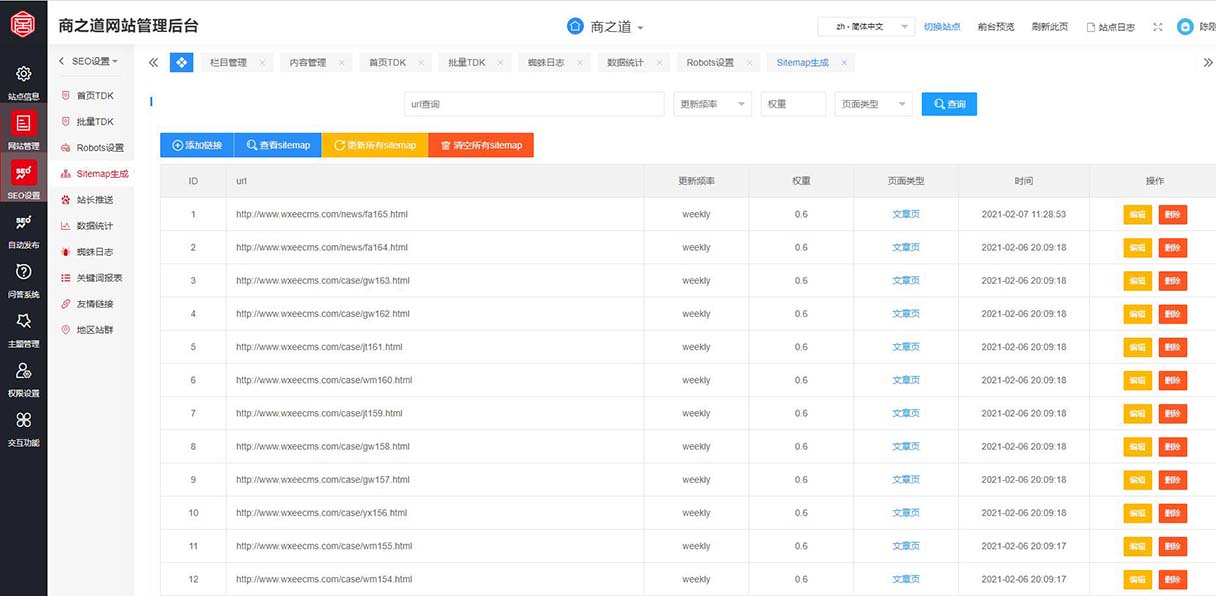
Task: Switch to the 数据统计 tab
Action: point(625,63)
